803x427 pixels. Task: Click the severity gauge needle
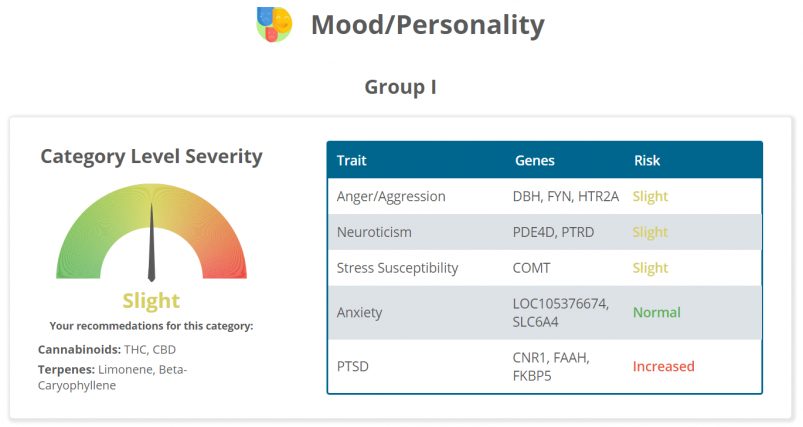pos(151,243)
